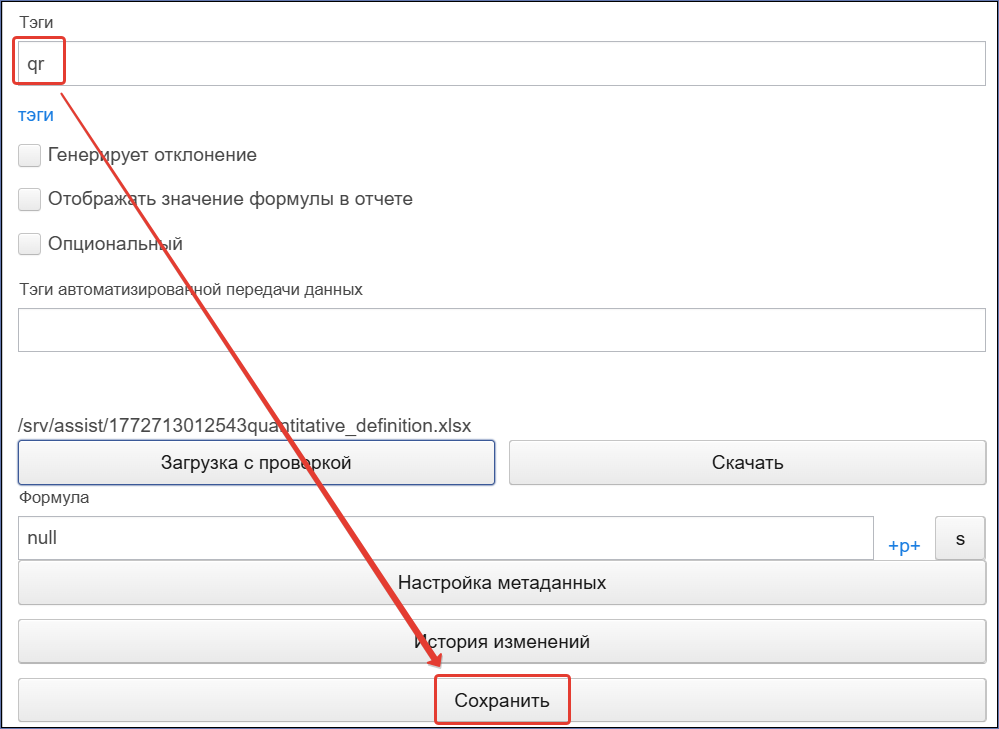This screenshot has width=999, height=729.
Task: Click the +p+ link beside the formula
Action: pos(904,545)
